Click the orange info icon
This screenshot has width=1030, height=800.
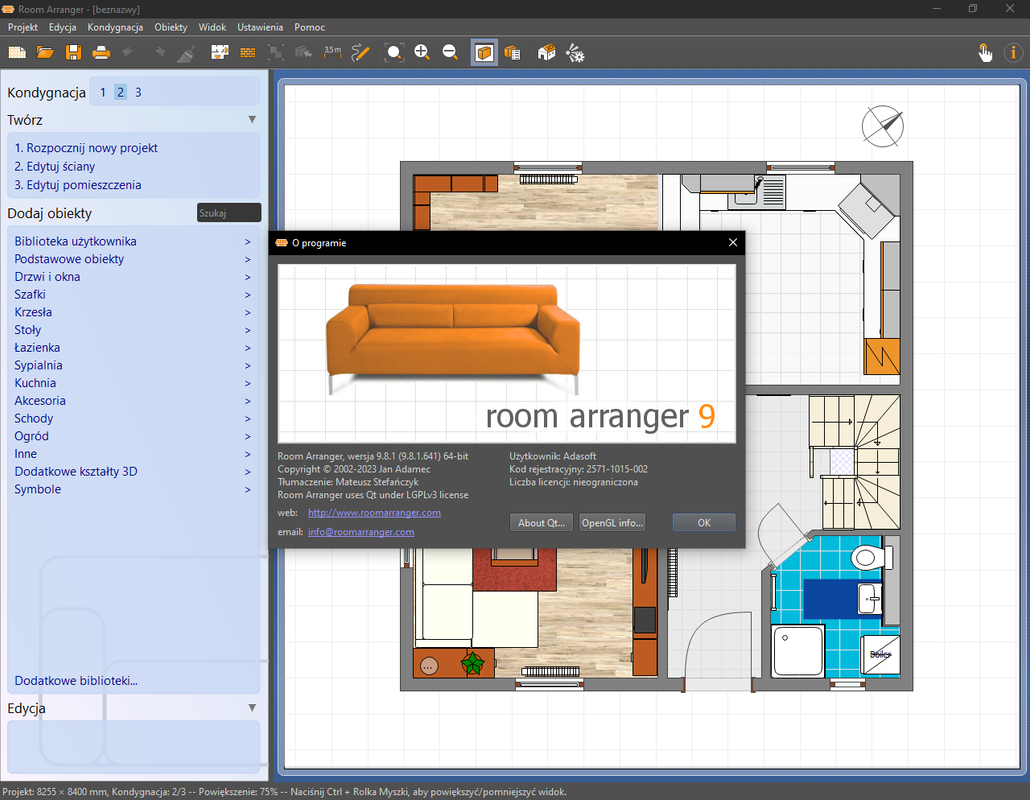[1013, 53]
